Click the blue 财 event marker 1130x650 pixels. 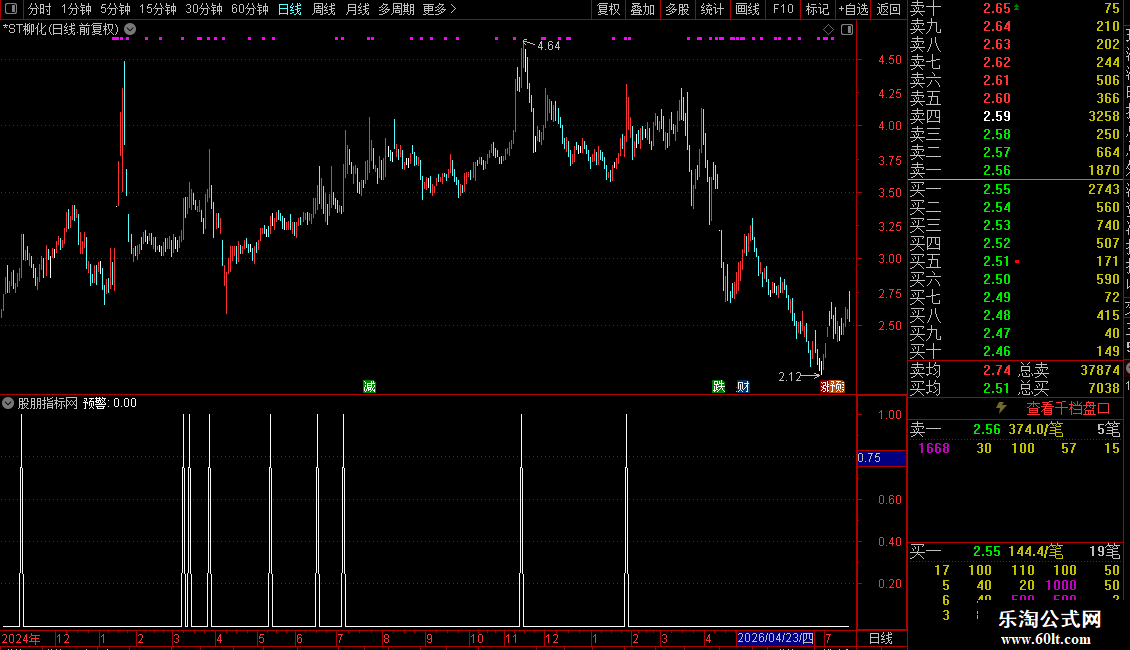click(x=743, y=386)
